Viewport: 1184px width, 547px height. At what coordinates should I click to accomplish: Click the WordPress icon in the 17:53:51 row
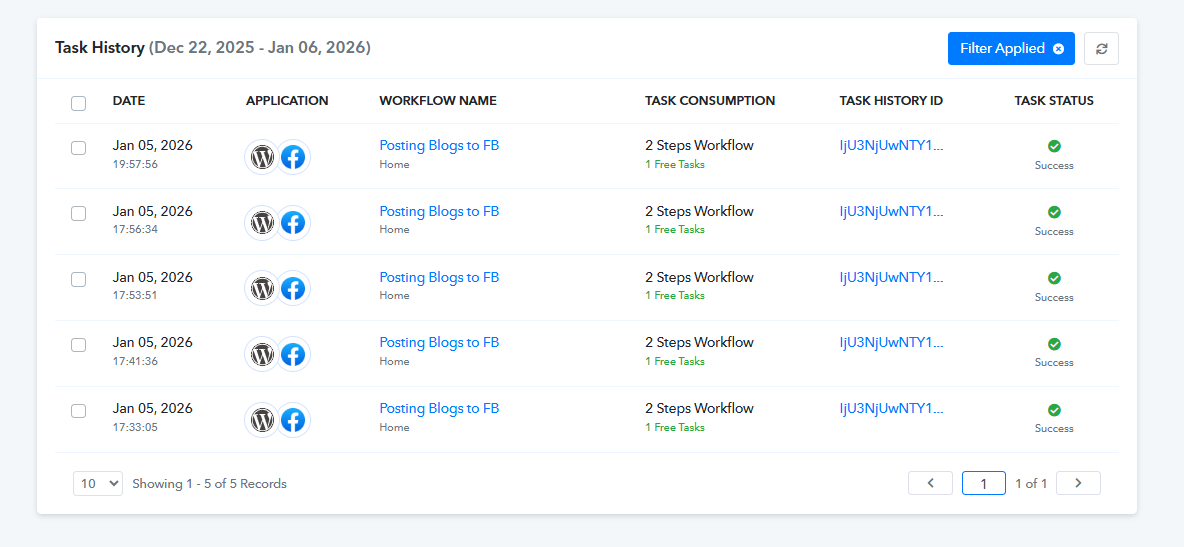pos(262,288)
